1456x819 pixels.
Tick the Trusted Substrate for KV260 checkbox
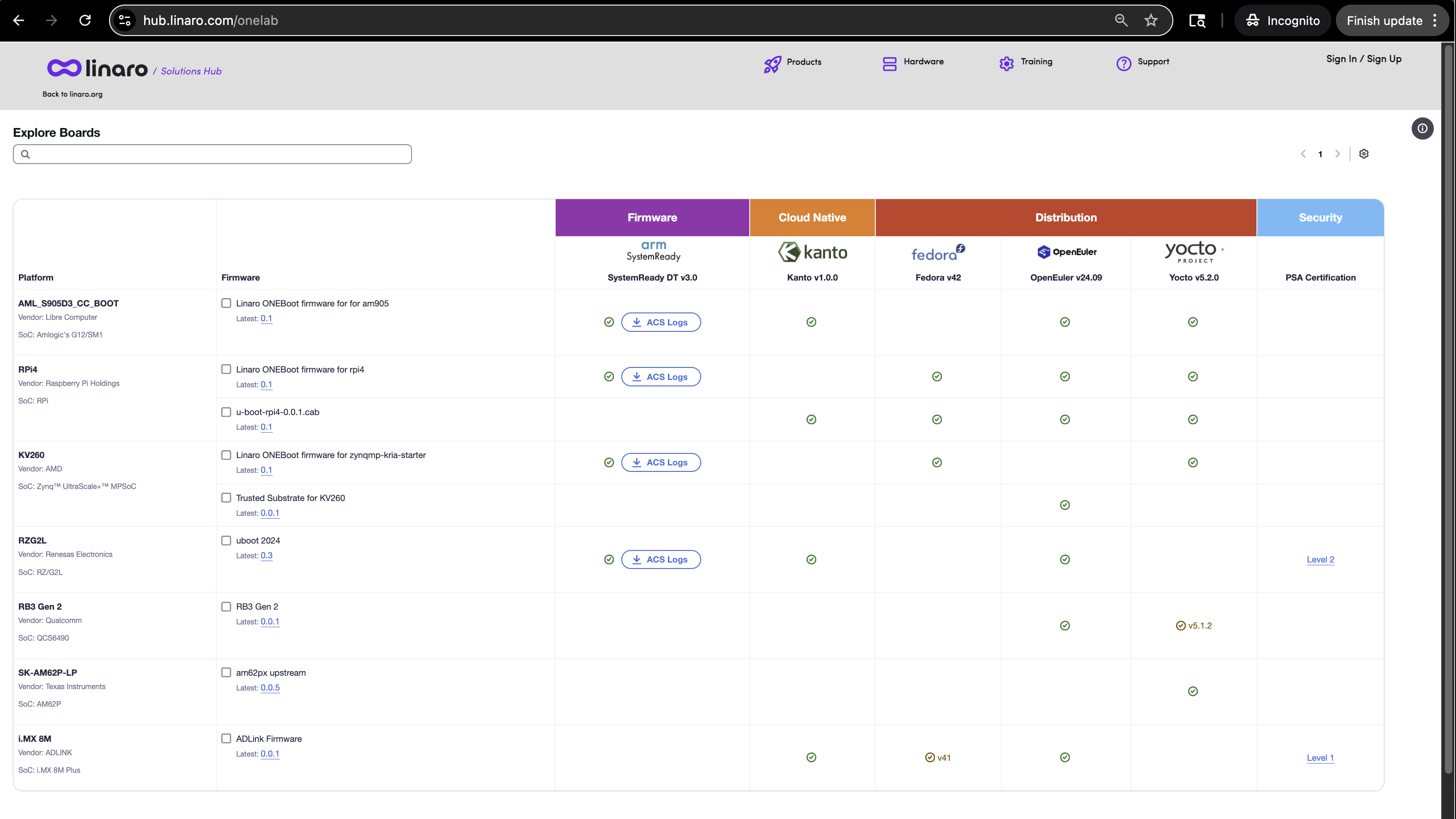click(226, 498)
